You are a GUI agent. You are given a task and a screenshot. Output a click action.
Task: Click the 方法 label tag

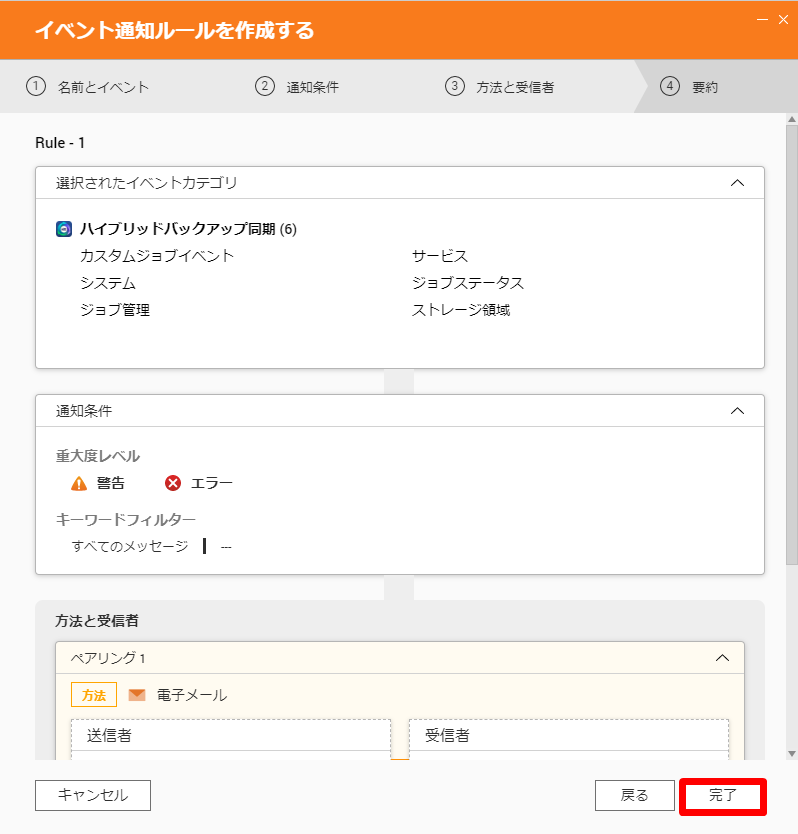(94, 695)
